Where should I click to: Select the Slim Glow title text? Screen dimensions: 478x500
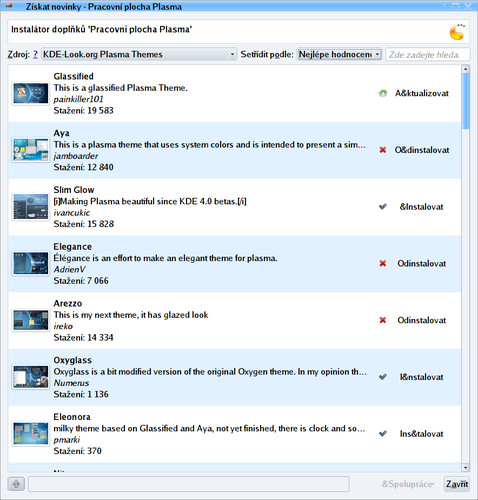[x=74, y=190]
